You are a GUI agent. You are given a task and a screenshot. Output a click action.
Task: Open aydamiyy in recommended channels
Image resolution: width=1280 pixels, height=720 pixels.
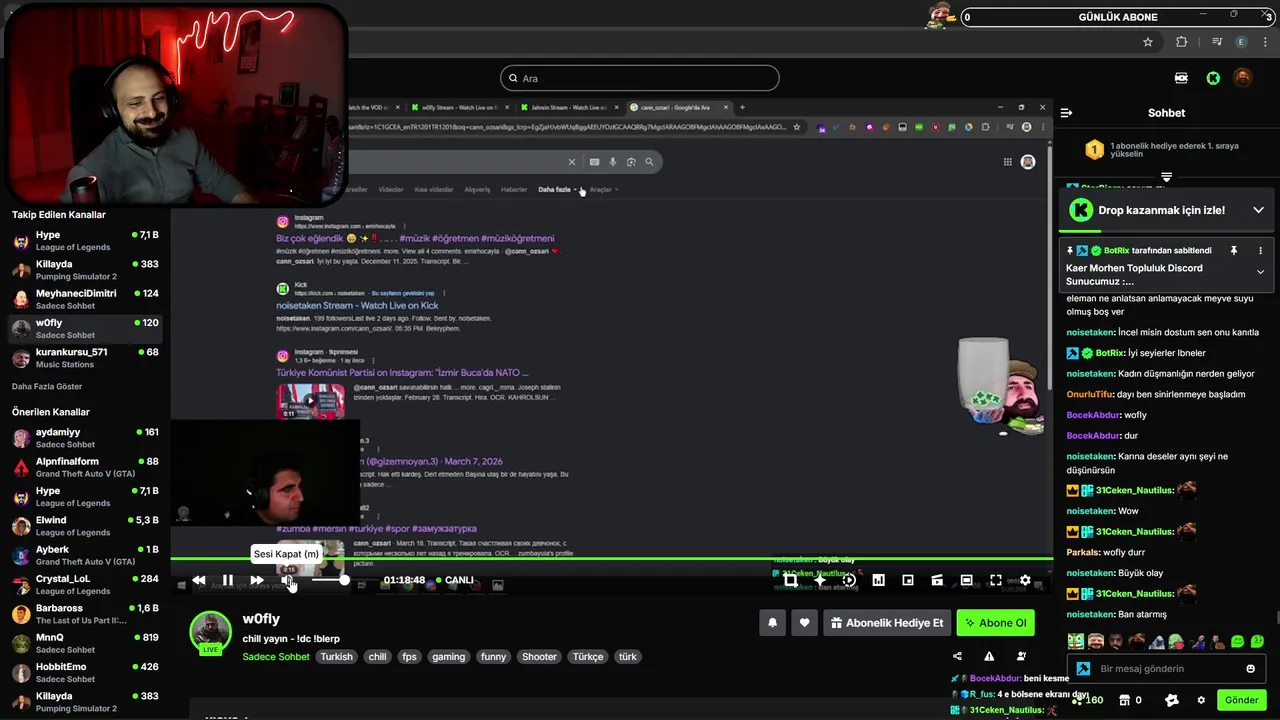(85, 438)
